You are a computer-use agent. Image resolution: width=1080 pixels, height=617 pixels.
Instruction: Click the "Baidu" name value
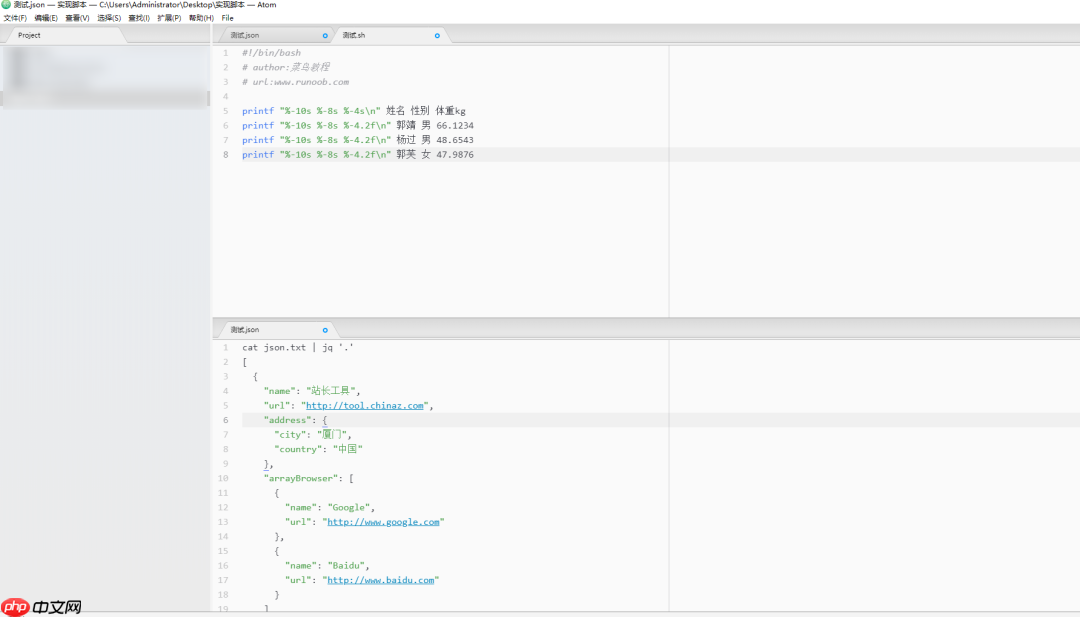click(346, 565)
